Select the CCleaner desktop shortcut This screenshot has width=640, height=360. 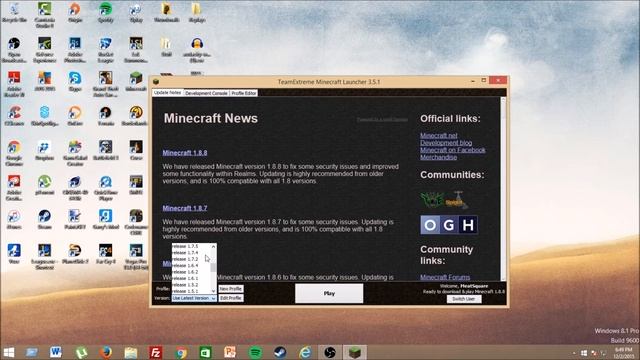point(14,116)
